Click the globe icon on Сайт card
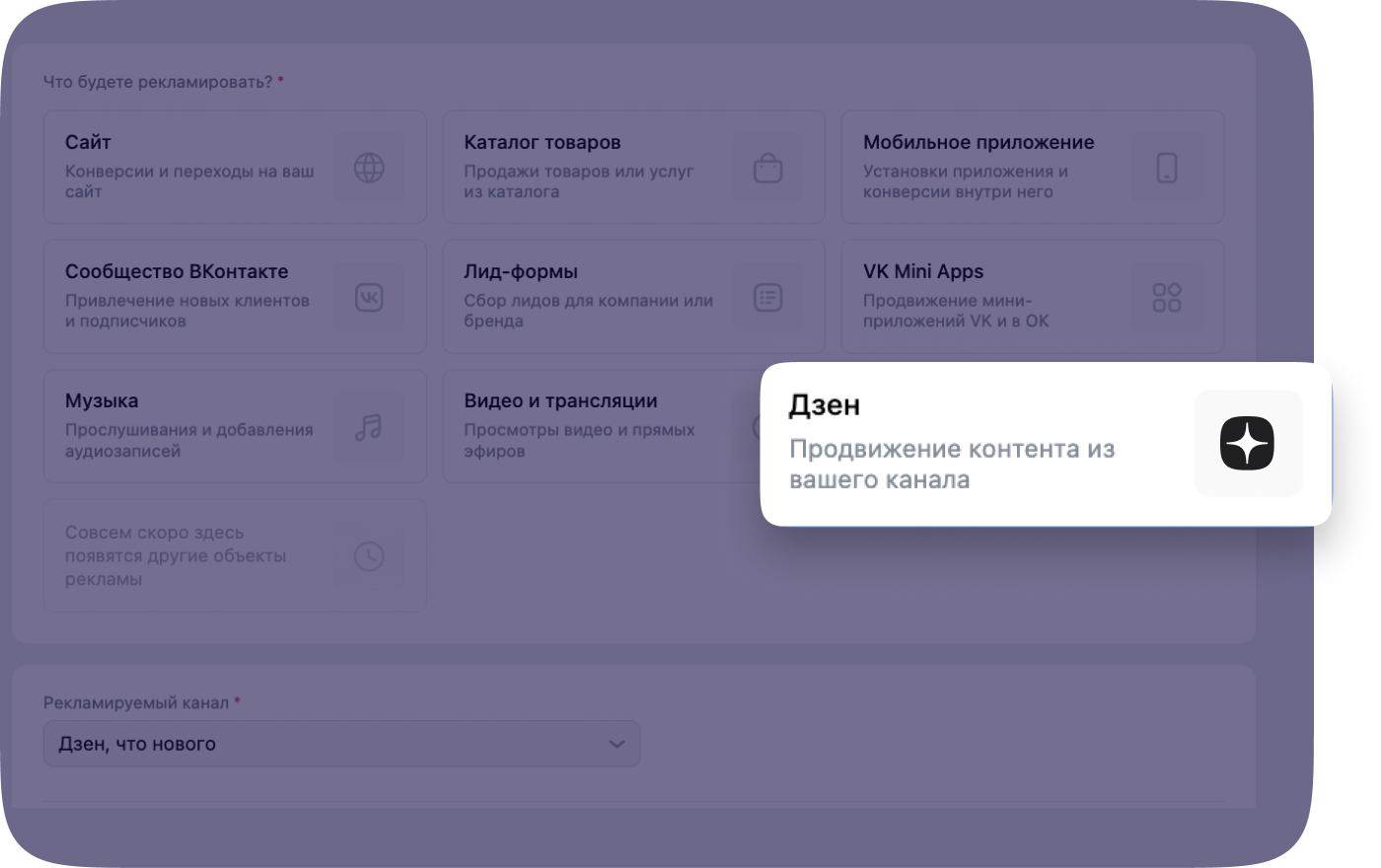The width and height of the screenshot is (1381, 868). coord(369,168)
